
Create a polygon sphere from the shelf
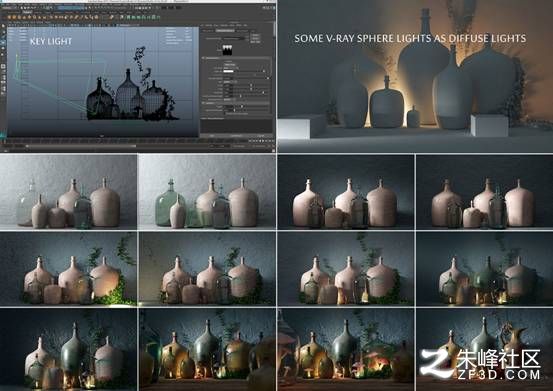[x=10, y=17]
